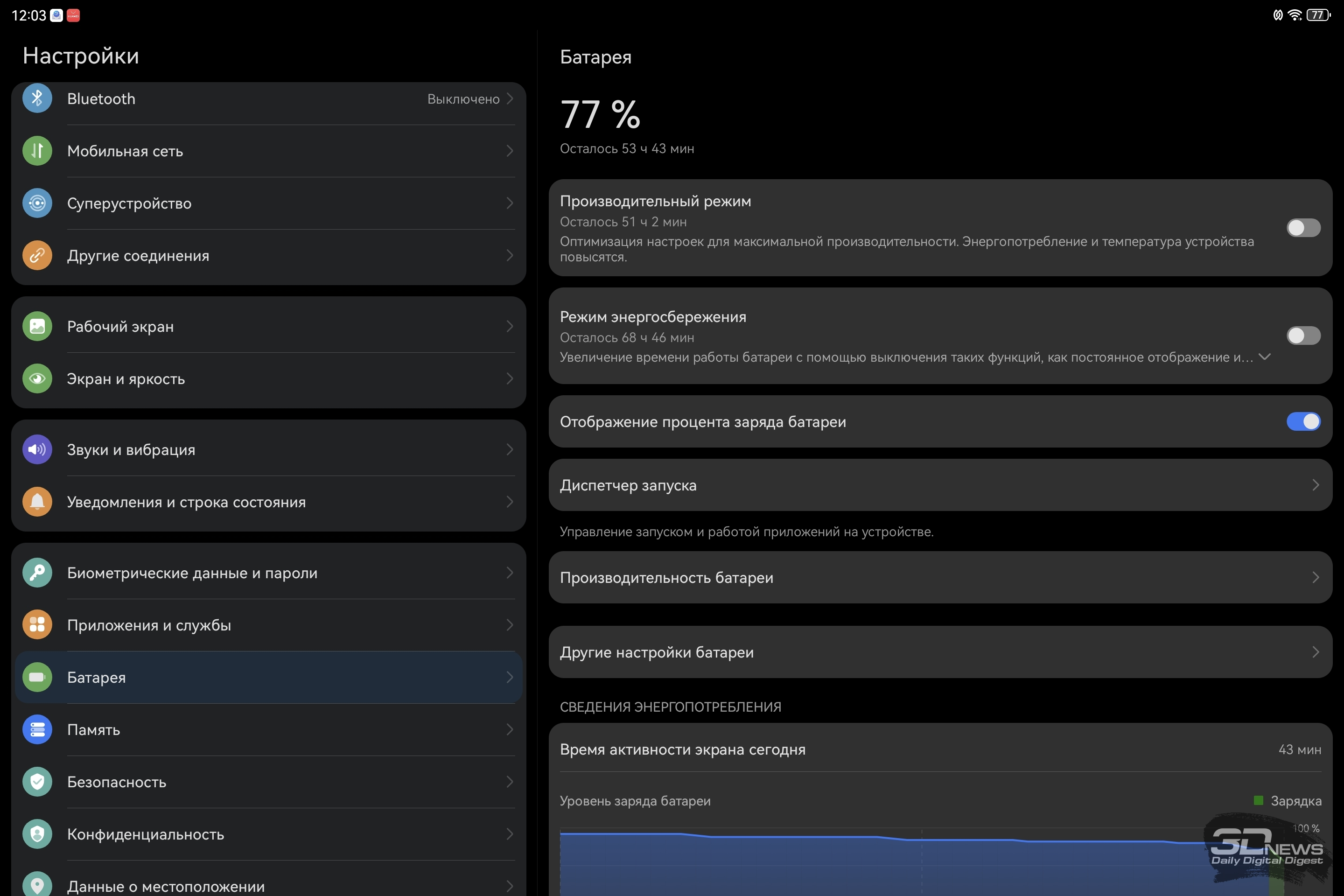Open Другие соединения settings

[x=269, y=255]
